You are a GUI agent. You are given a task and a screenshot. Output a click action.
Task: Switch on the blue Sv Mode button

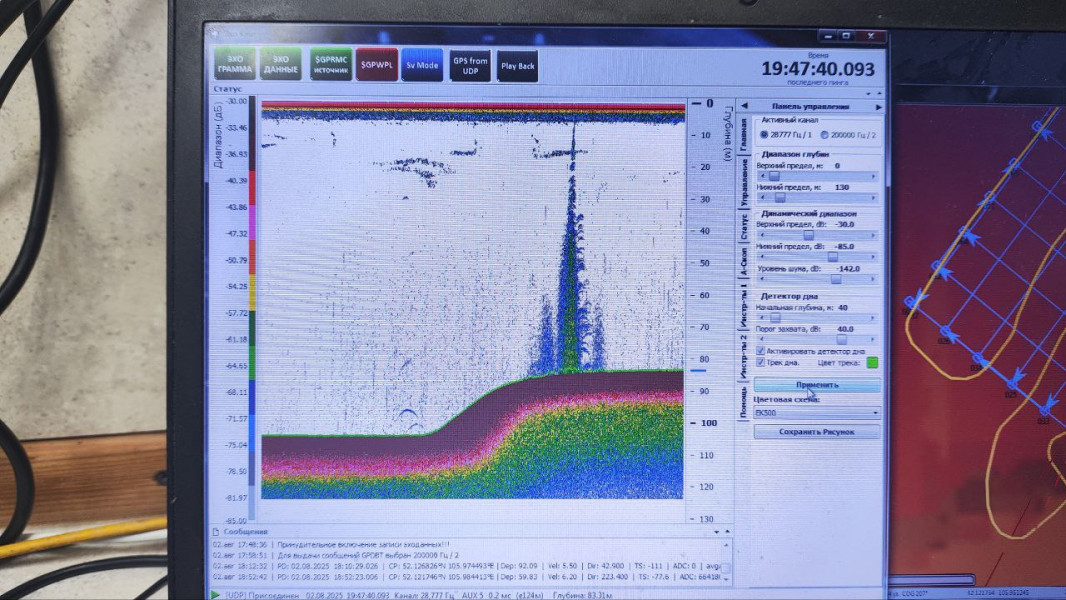coord(422,65)
